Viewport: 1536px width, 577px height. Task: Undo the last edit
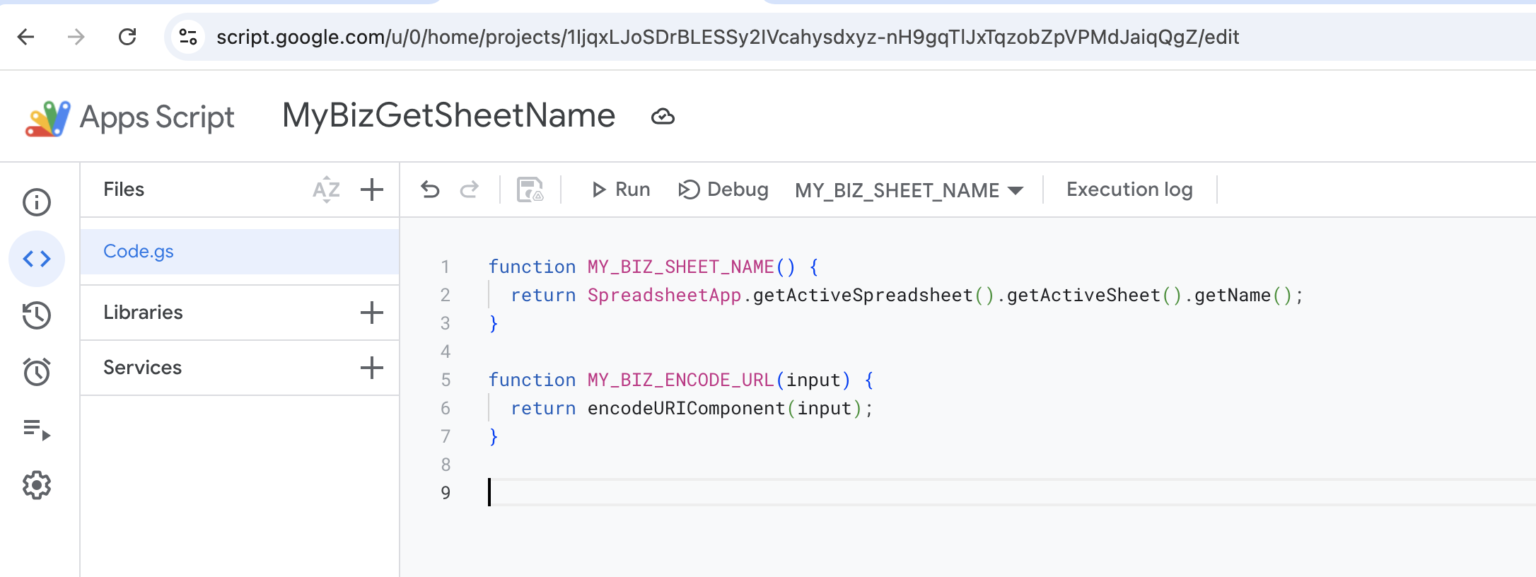point(430,189)
